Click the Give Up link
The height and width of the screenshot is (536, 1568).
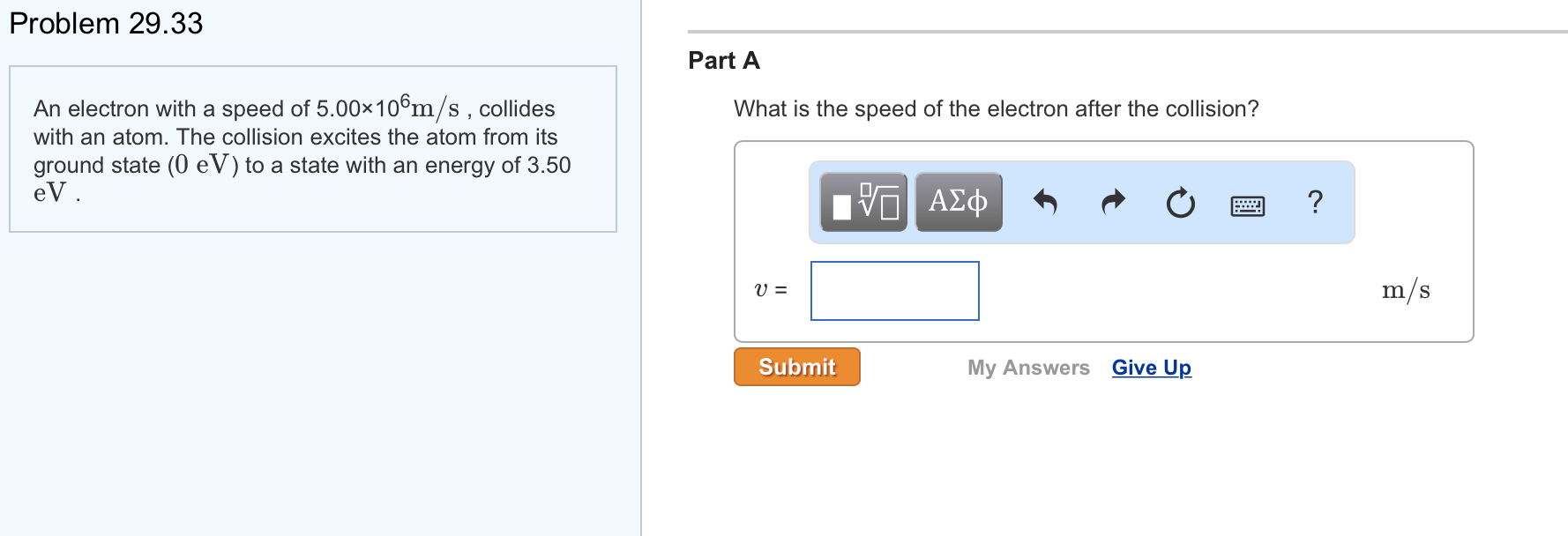click(1151, 368)
